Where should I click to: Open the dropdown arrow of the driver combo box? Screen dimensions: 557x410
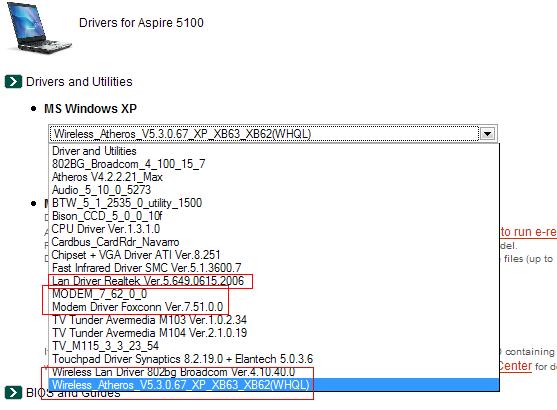coord(487,134)
